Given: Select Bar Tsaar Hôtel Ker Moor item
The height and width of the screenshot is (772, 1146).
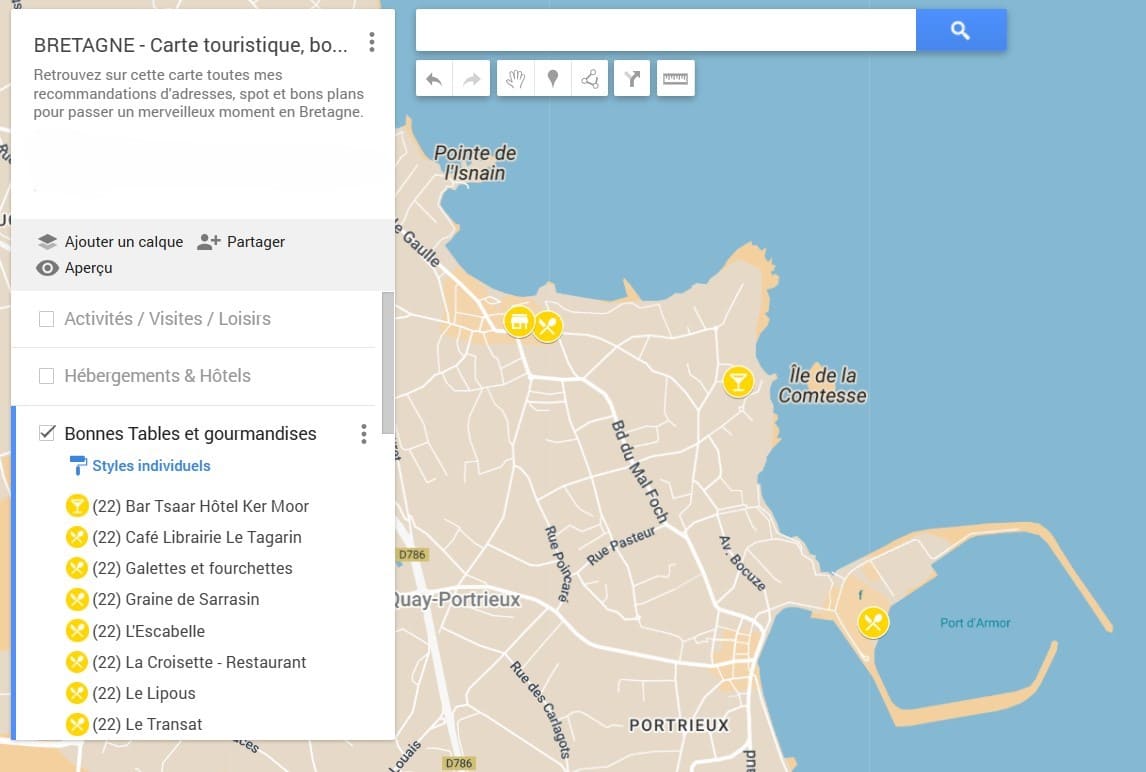Looking at the screenshot, I should tap(200, 506).
